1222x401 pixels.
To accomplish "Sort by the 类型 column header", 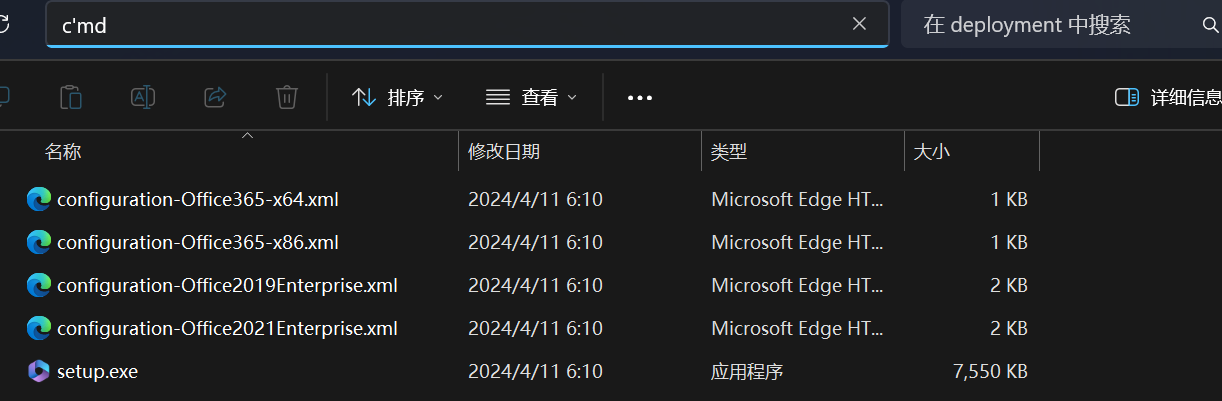I will 729,152.
